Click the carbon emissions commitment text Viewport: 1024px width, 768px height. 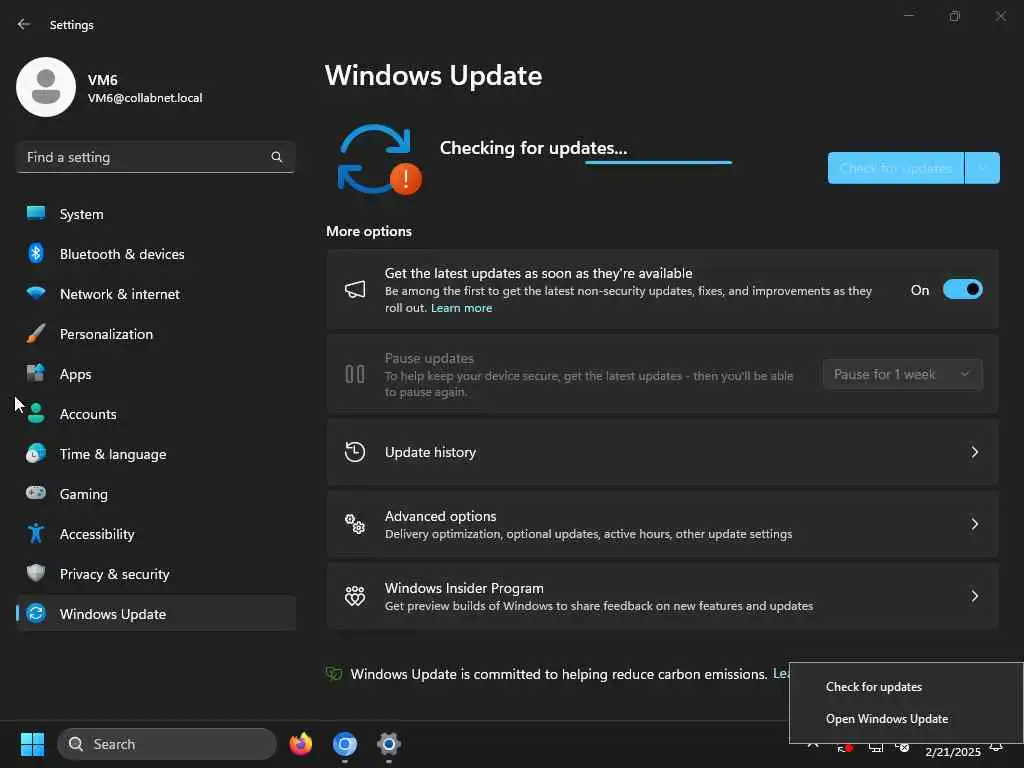559,674
